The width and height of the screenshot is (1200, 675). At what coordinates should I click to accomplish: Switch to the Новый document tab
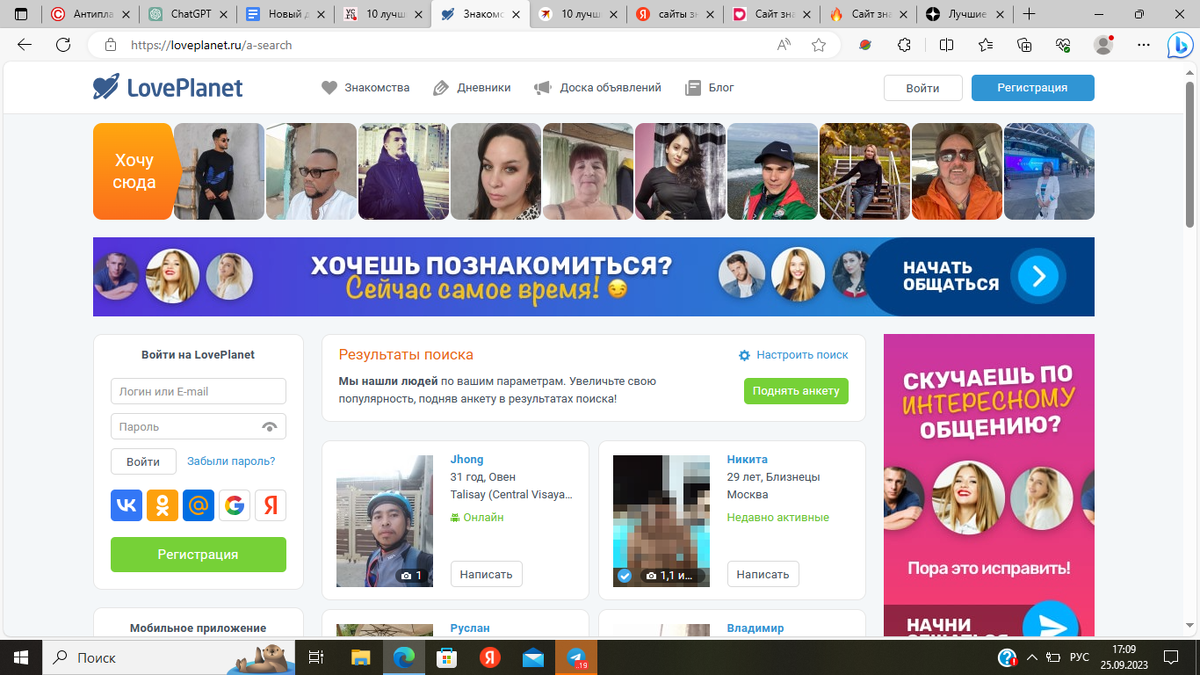[x=285, y=14]
